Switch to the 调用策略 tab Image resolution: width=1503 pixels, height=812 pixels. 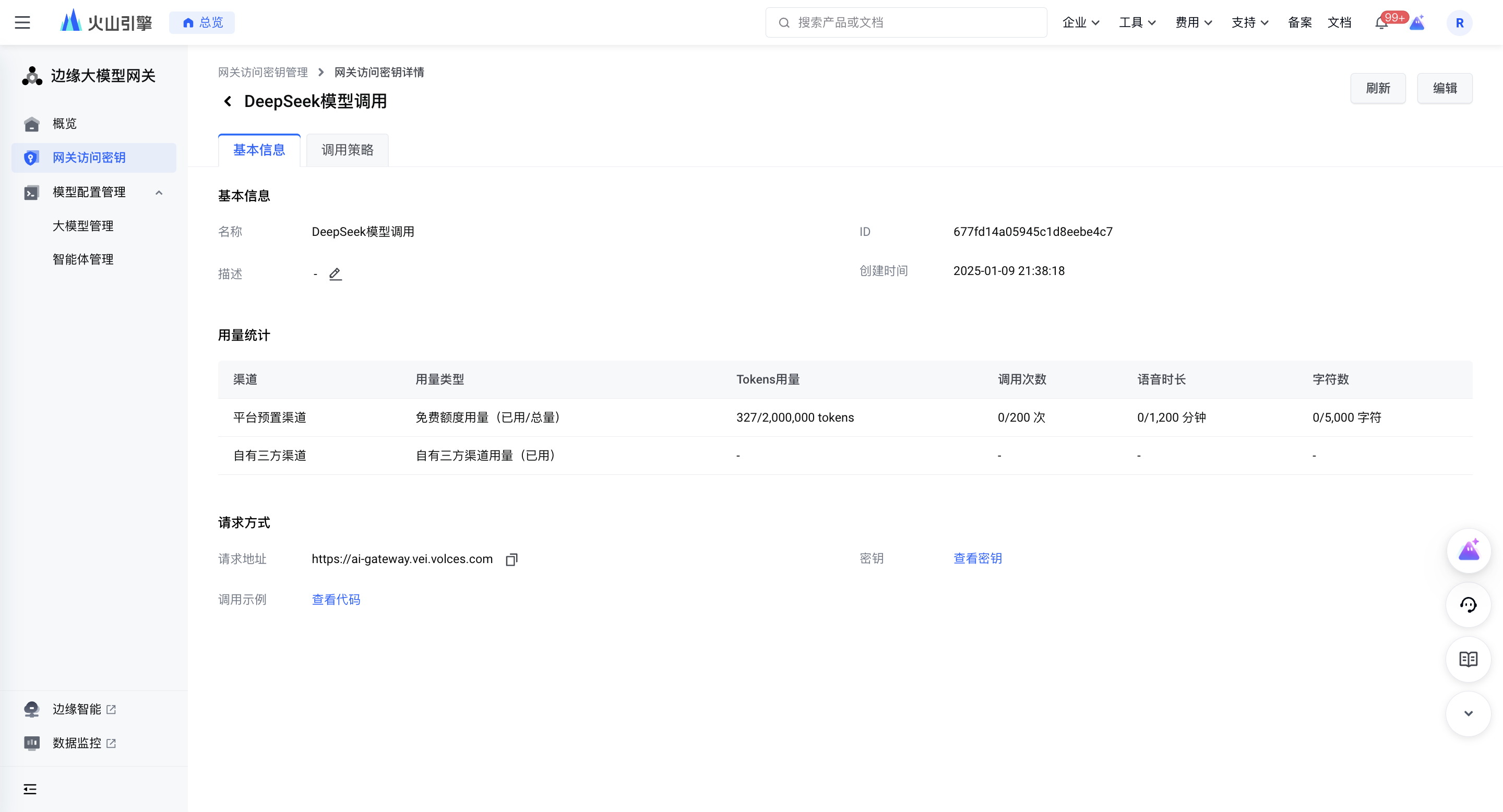(347, 150)
